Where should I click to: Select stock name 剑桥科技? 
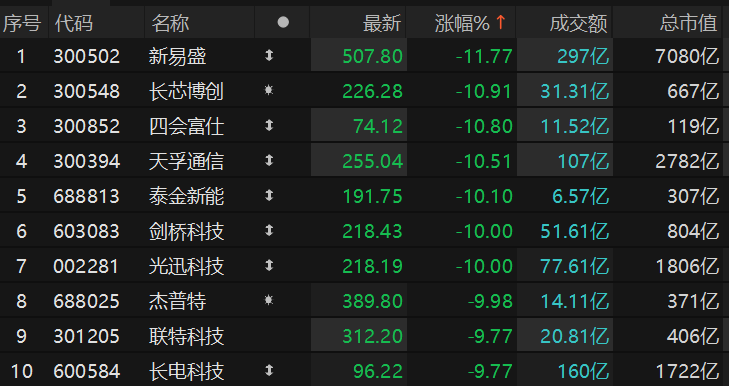click(x=186, y=232)
